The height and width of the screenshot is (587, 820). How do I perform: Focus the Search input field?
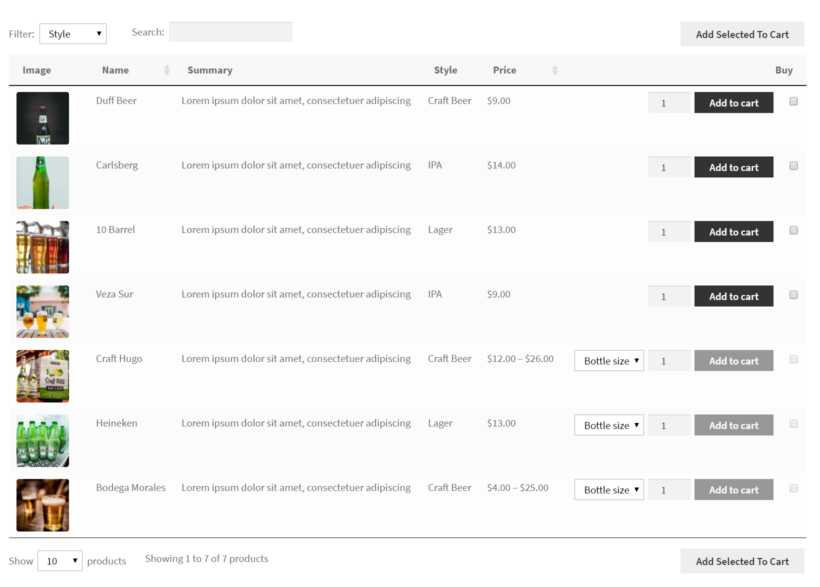(230, 32)
